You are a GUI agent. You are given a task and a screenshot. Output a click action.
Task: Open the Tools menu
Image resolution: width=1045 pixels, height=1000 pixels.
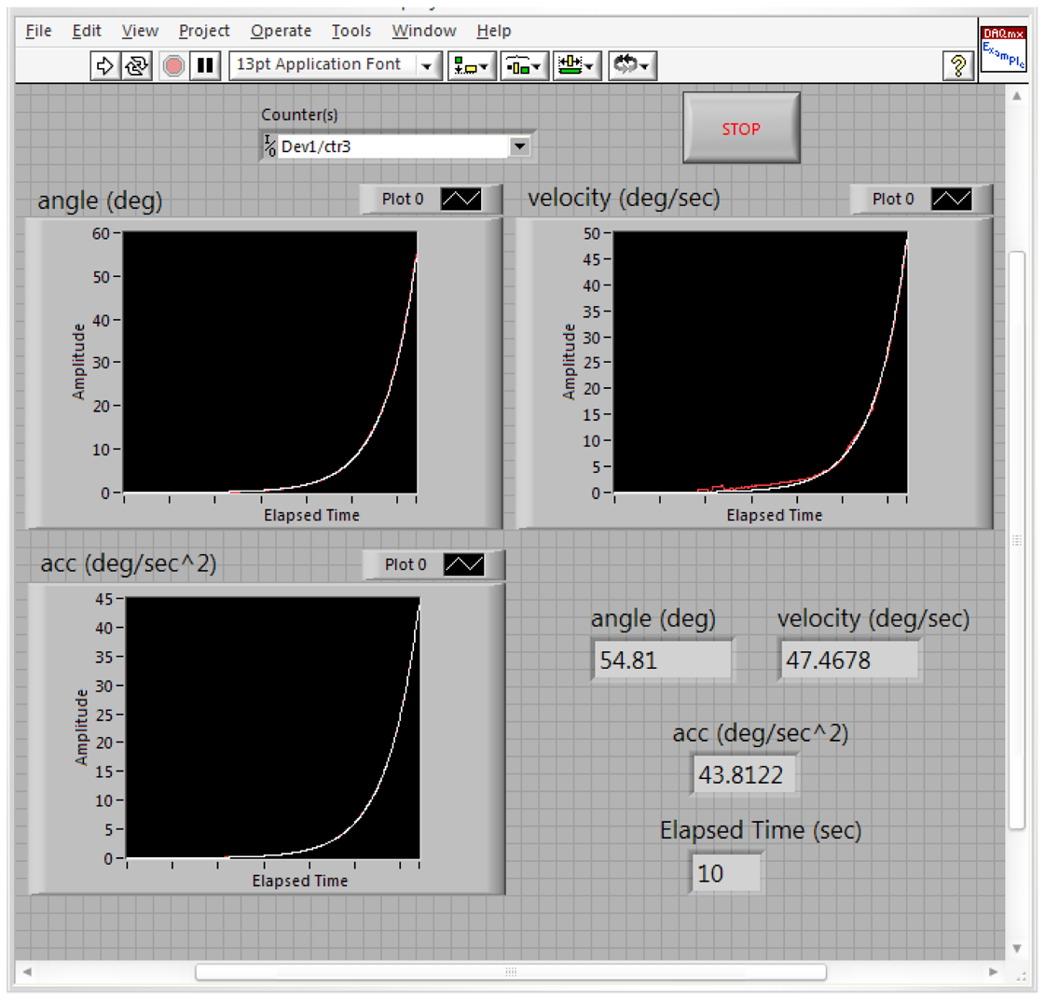(x=351, y=31)
